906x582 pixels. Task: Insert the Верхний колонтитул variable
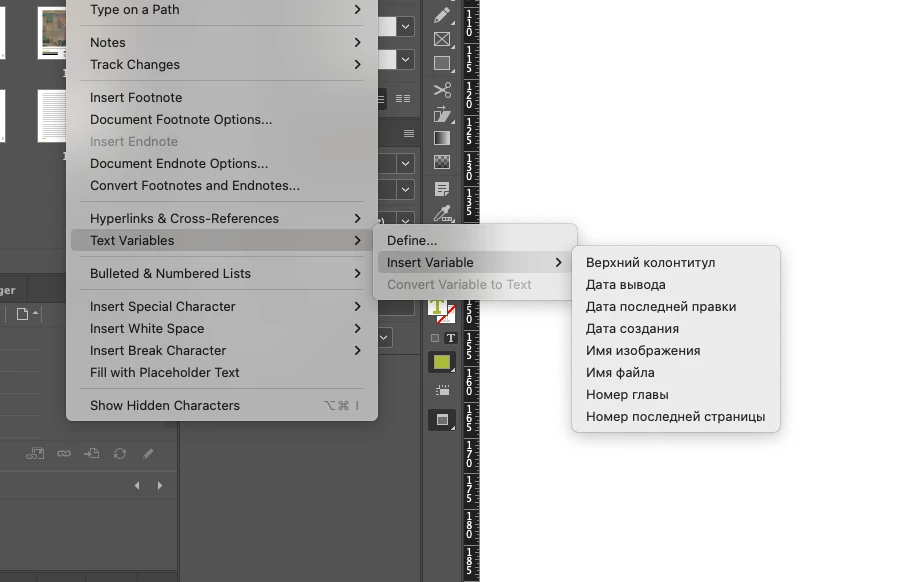click(x=675, y=262)
